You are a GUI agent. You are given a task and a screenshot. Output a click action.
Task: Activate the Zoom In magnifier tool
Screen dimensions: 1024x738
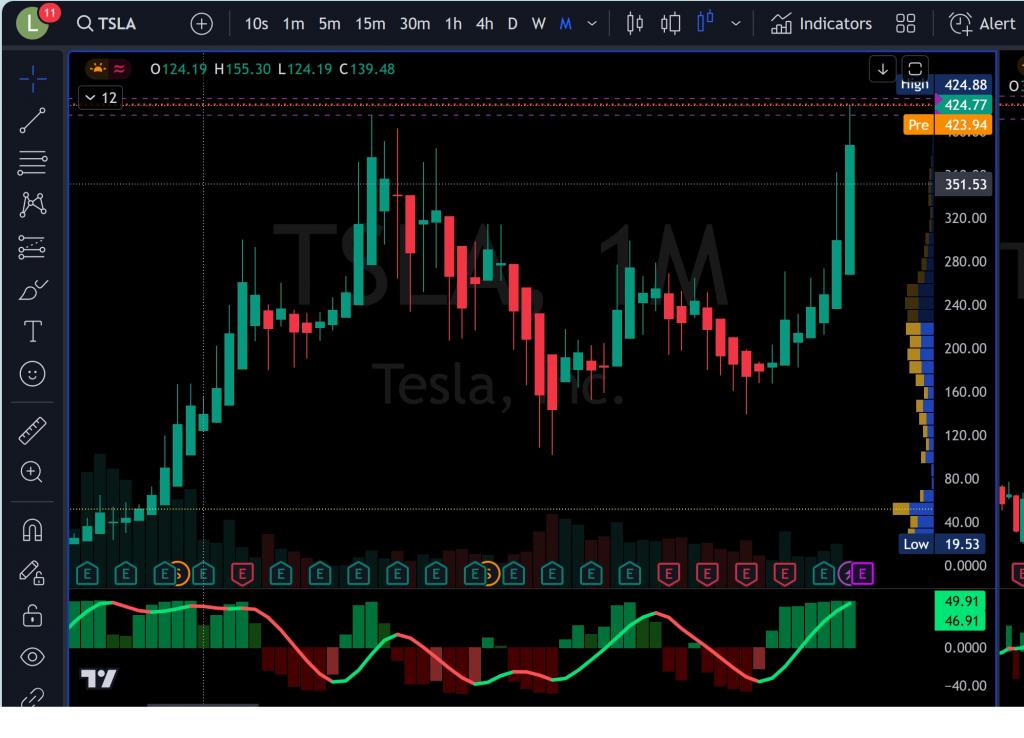(x=31, y=472)
